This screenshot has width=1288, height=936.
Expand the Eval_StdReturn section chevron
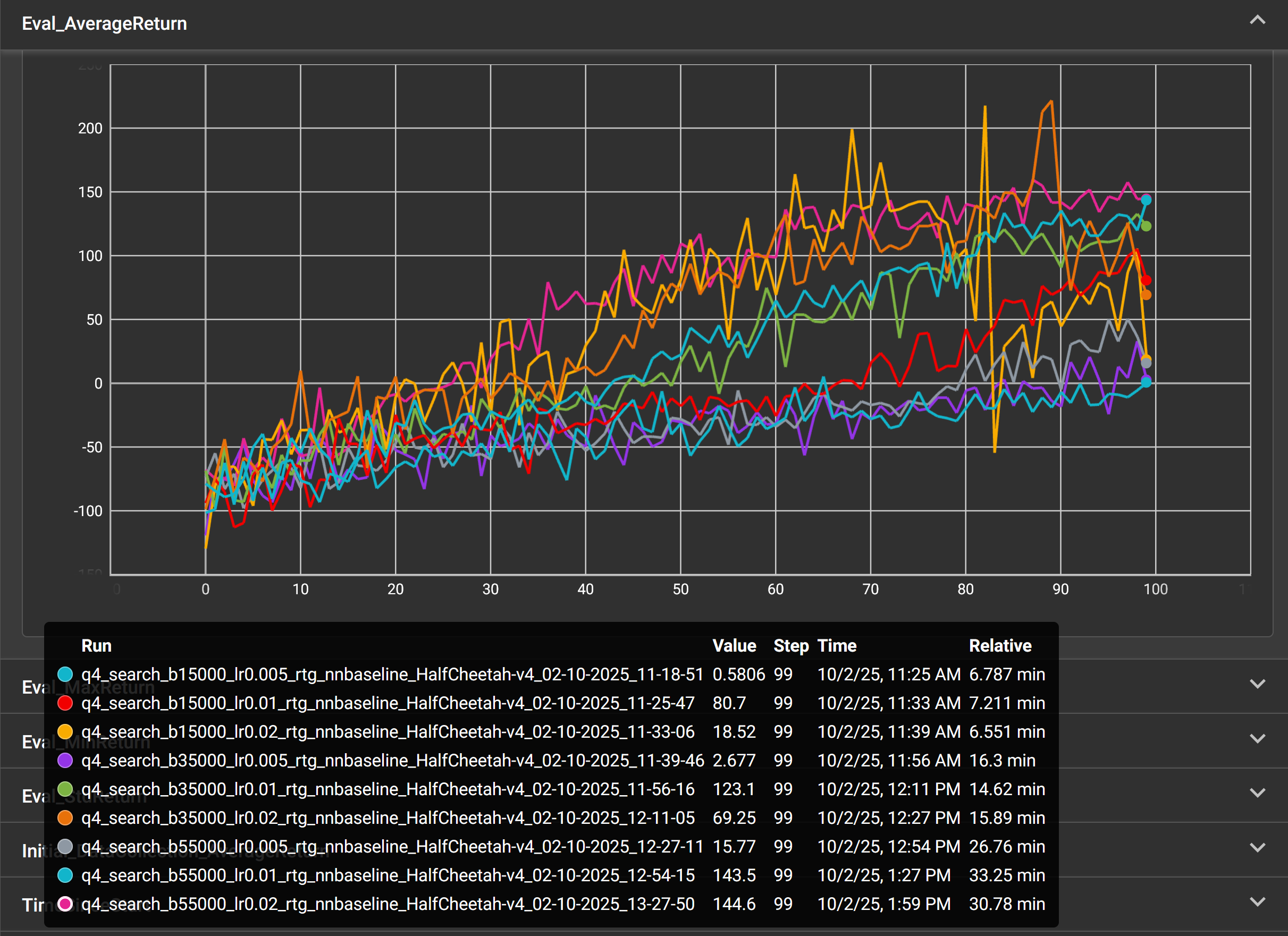tap(1257, 793)
